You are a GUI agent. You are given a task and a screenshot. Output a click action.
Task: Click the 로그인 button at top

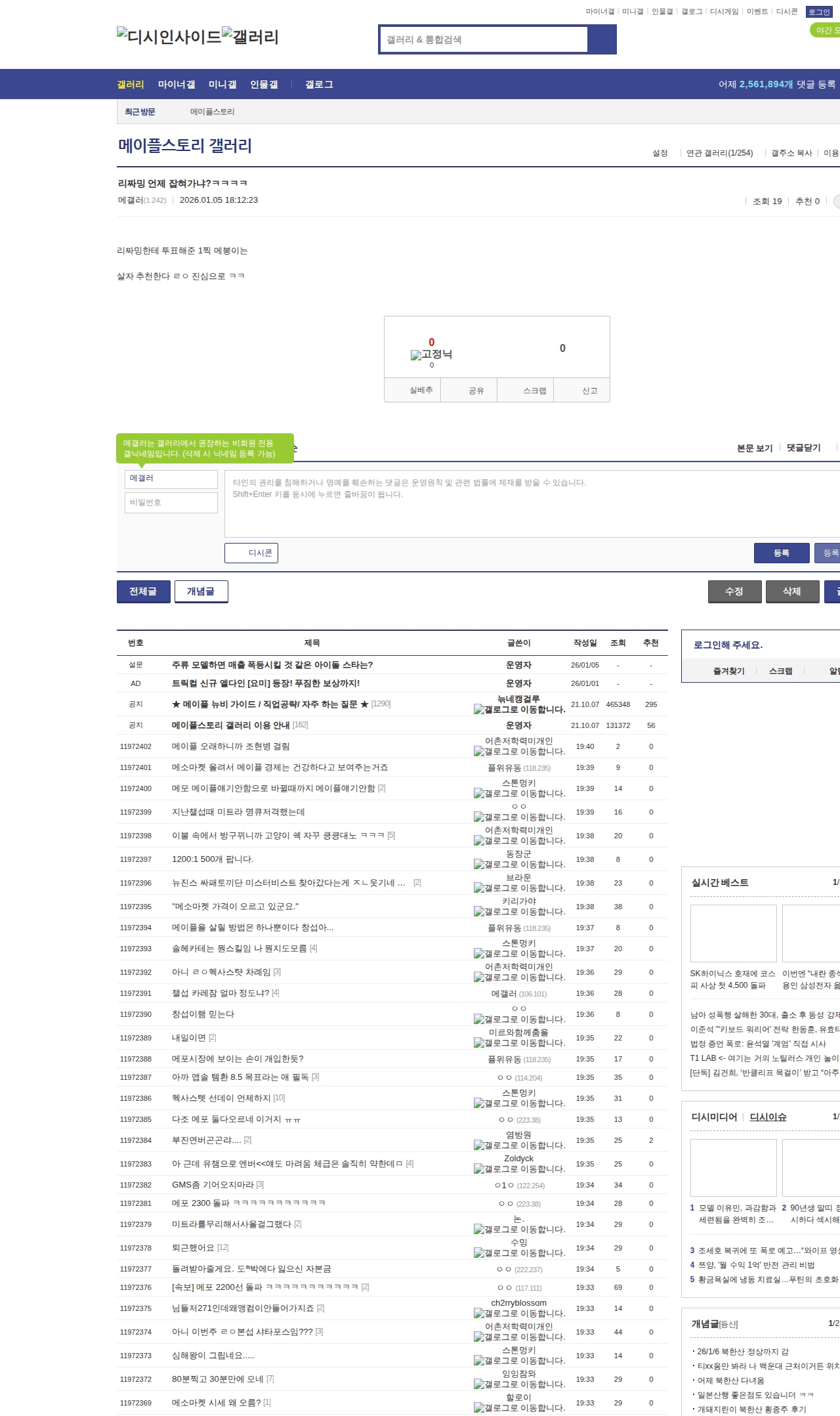(x=819, y=12)
